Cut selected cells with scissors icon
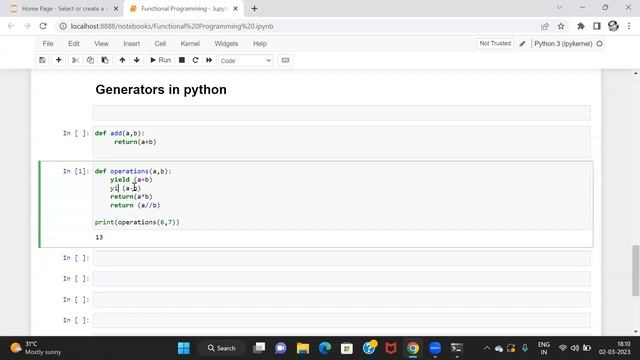640x360 pixels. [75, 60]
